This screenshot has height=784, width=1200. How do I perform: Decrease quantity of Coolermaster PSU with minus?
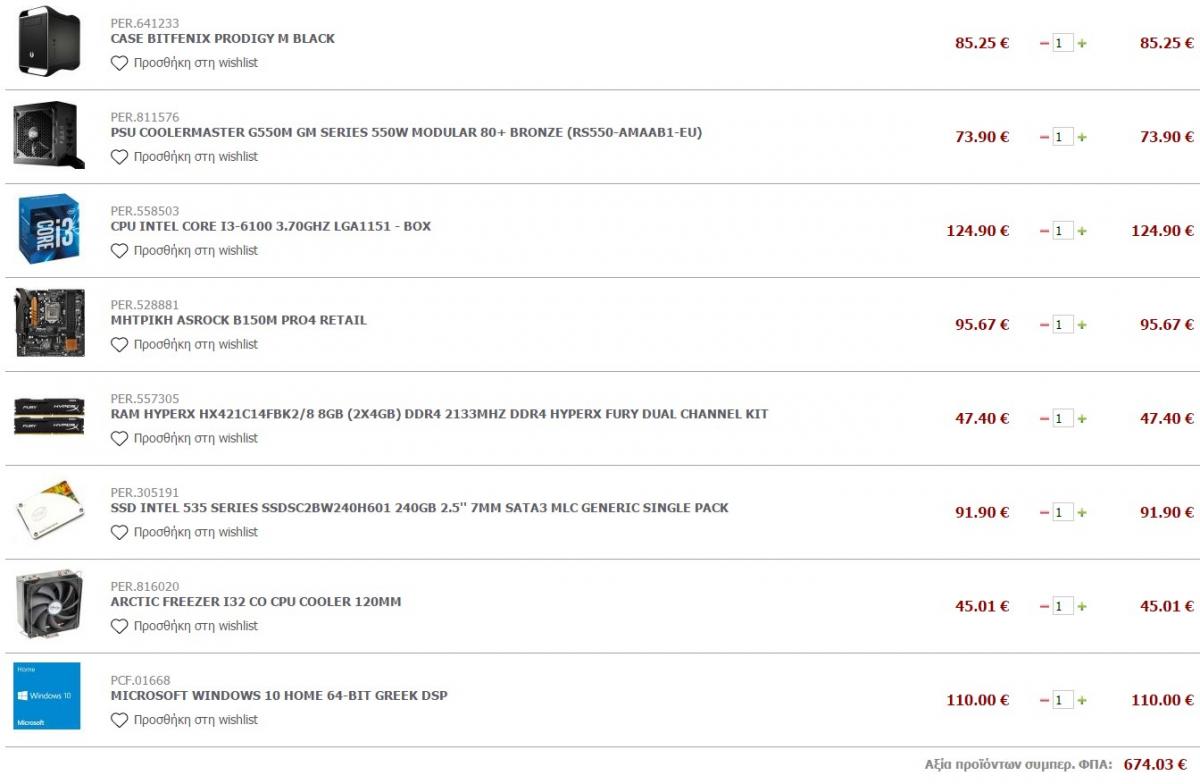[x=1045, y=137]
